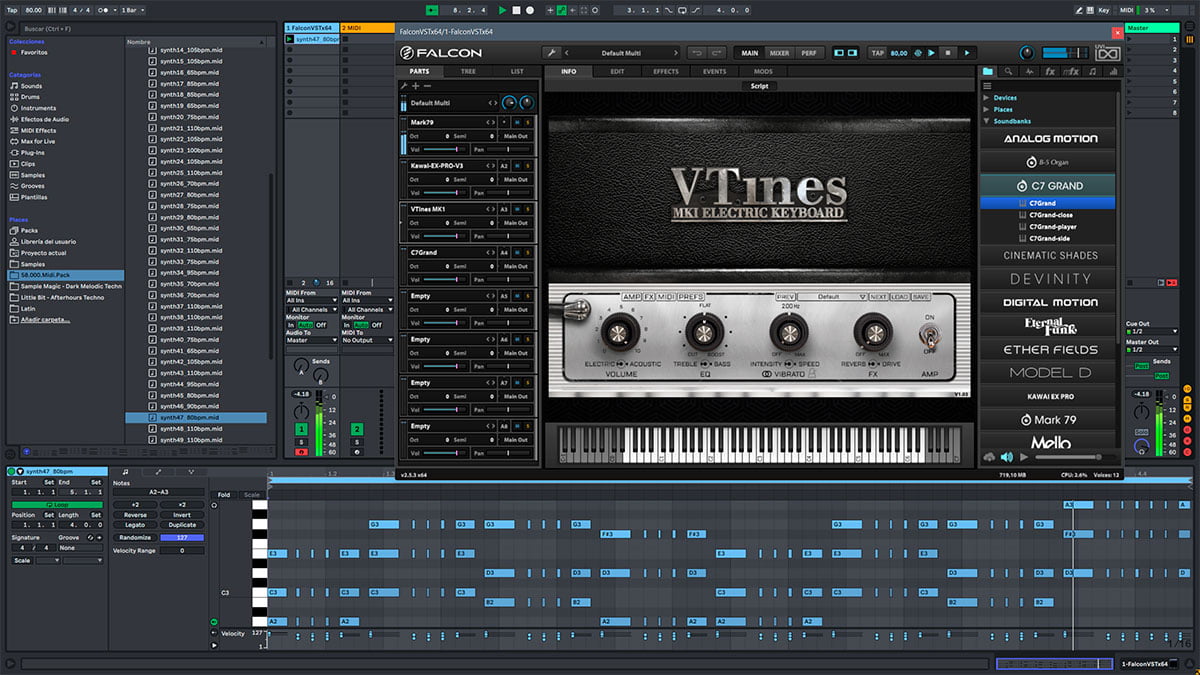1200x675 pixels.
Task: Select the C7Grand-close preset
Action: (1050, 215)
